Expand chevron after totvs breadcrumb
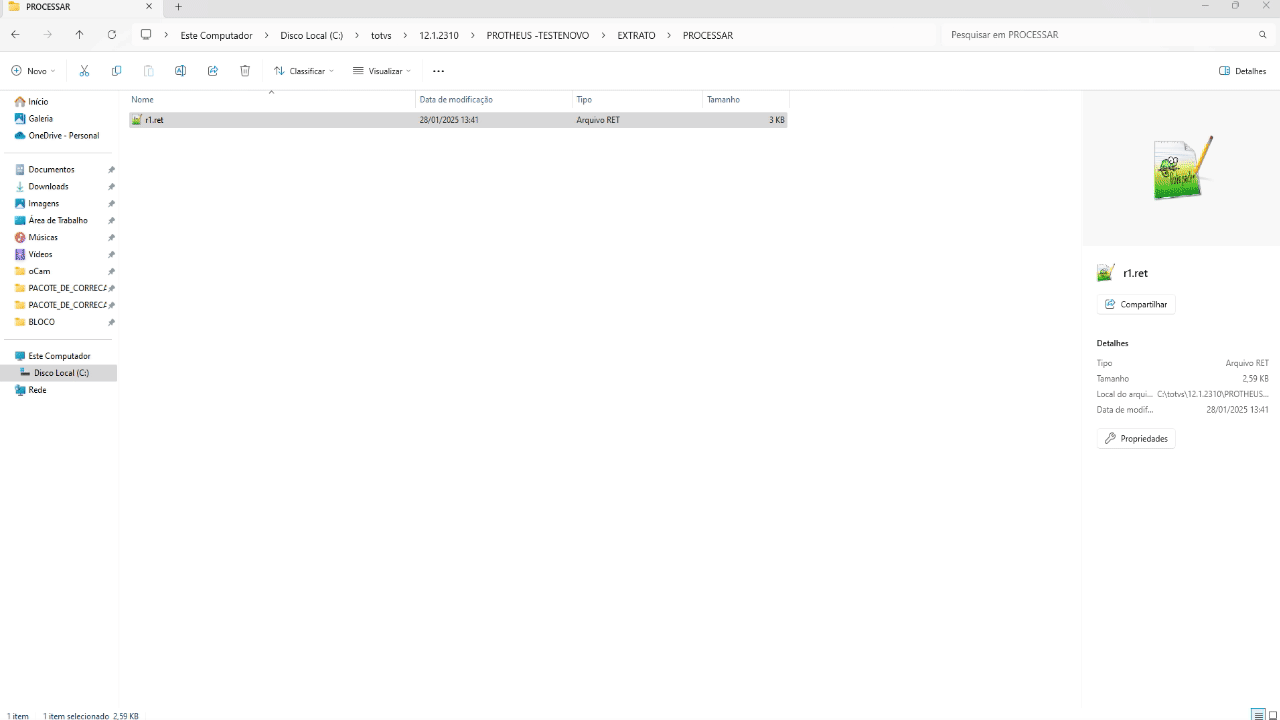This screenshot has width=1280, height=720. (405, 35)
